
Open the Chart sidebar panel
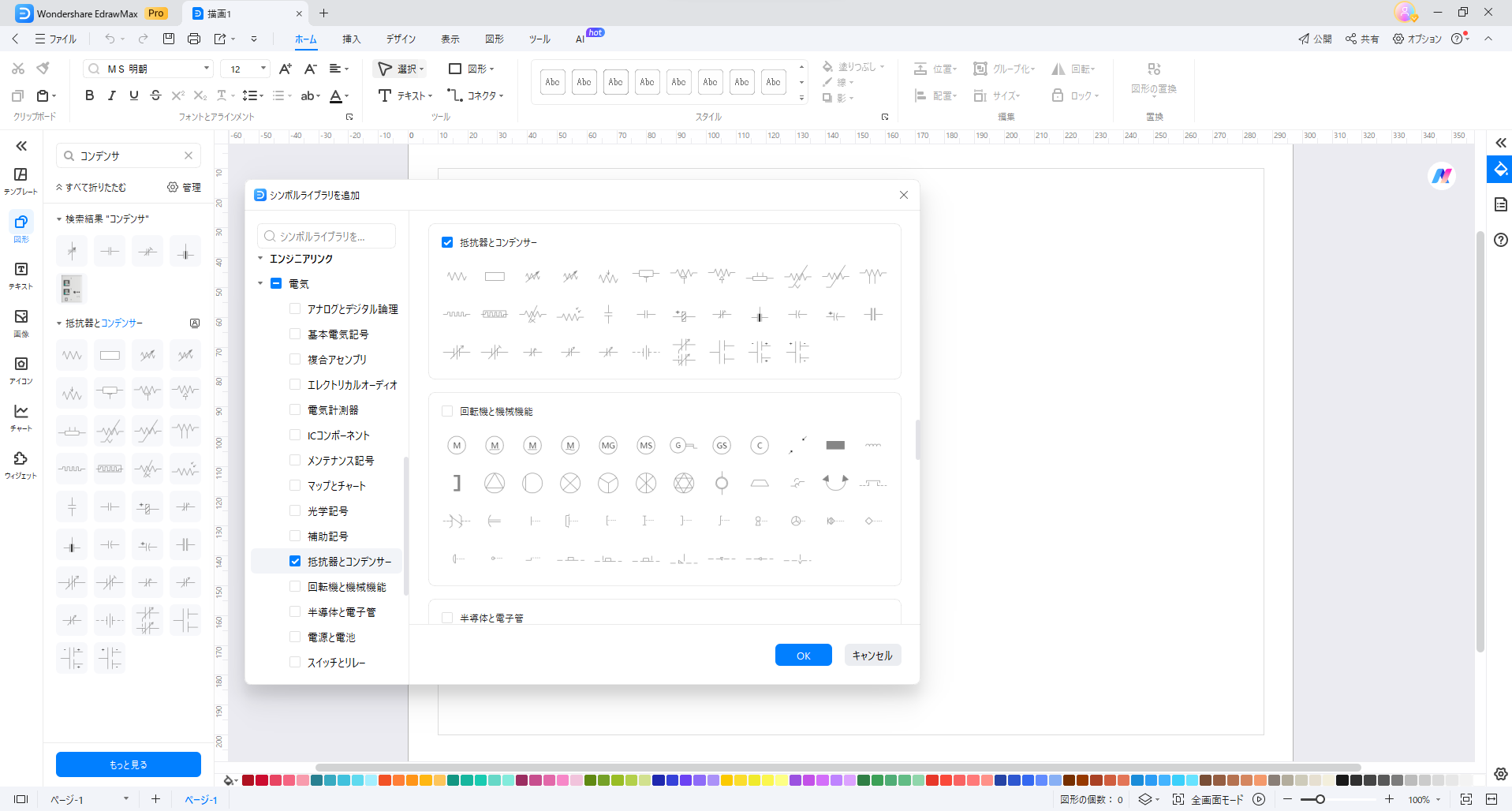21,418
